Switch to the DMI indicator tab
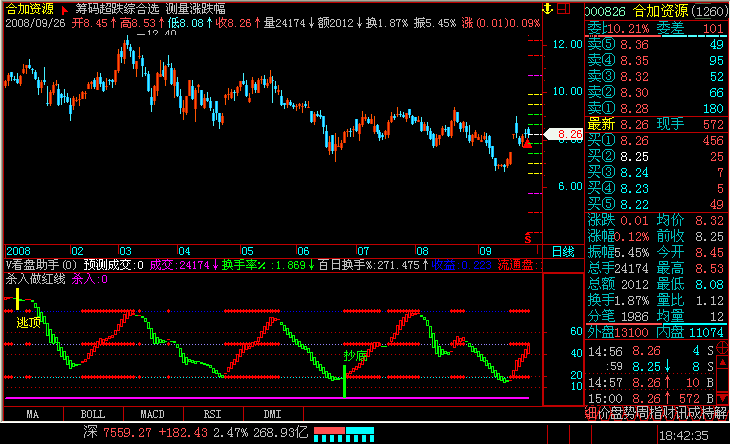730x444 pixels. pos(273,414)
